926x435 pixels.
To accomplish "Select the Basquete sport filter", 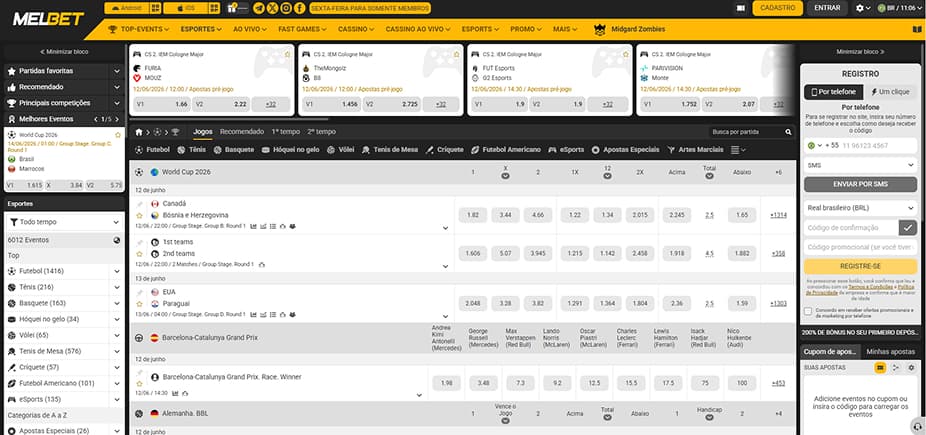I will tap(233, 150).
